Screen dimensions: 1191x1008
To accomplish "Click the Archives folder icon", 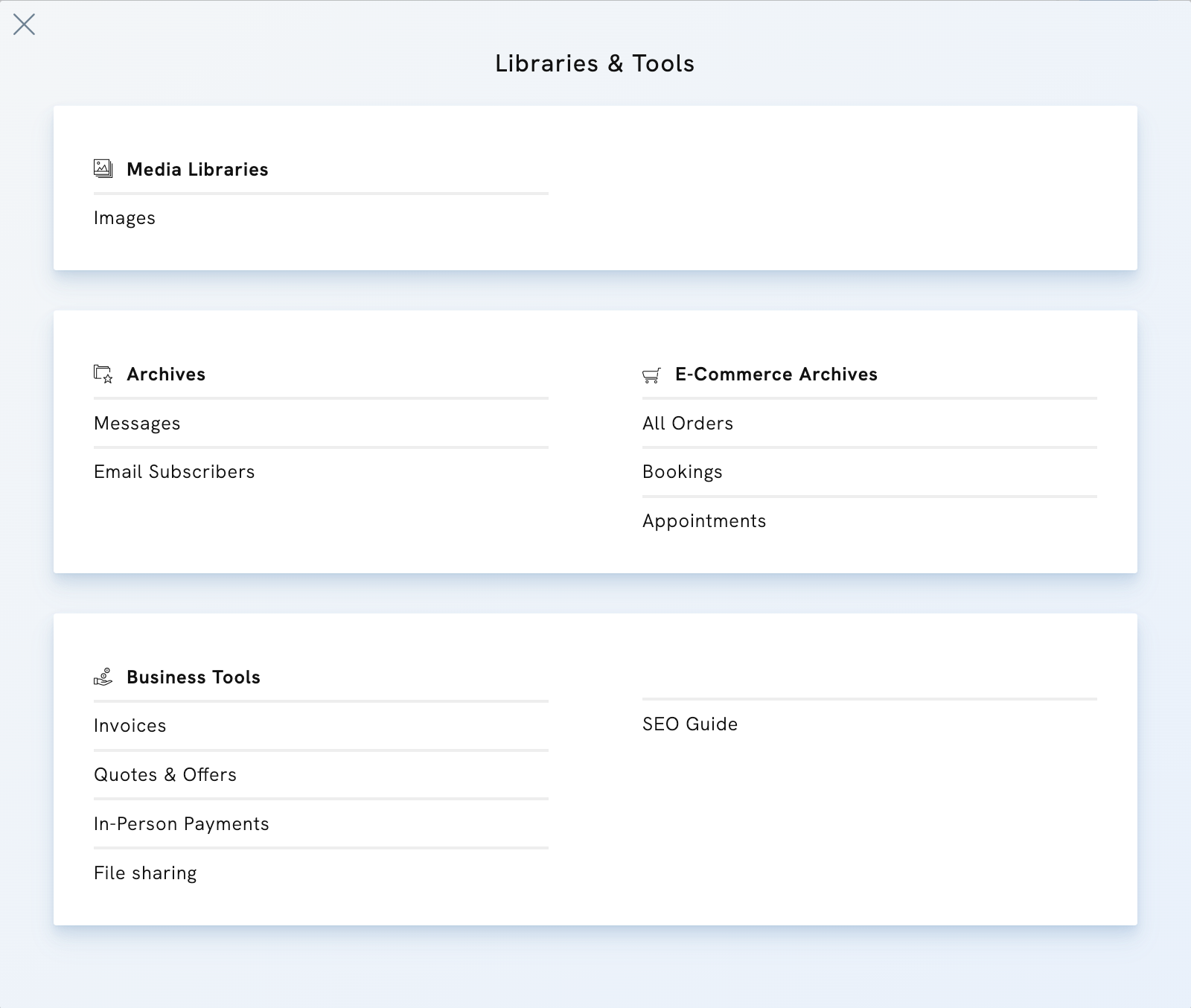I will [103, 374].
